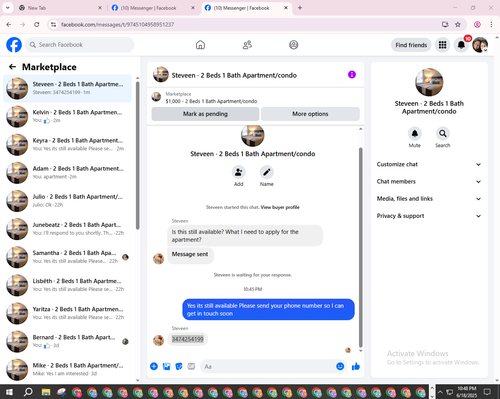Open View buyer profile link

pyautogui.click(x=280, y=207)
